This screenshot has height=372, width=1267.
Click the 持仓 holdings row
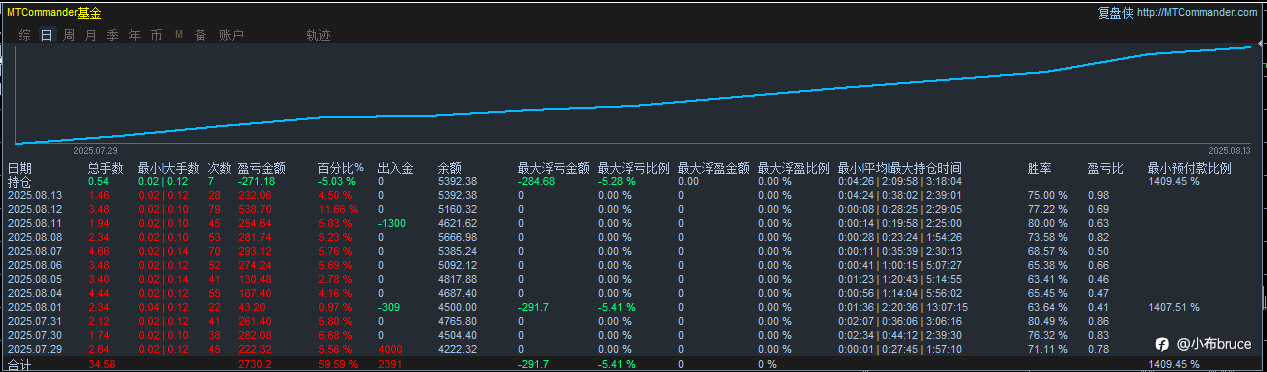tap(633, 182)
